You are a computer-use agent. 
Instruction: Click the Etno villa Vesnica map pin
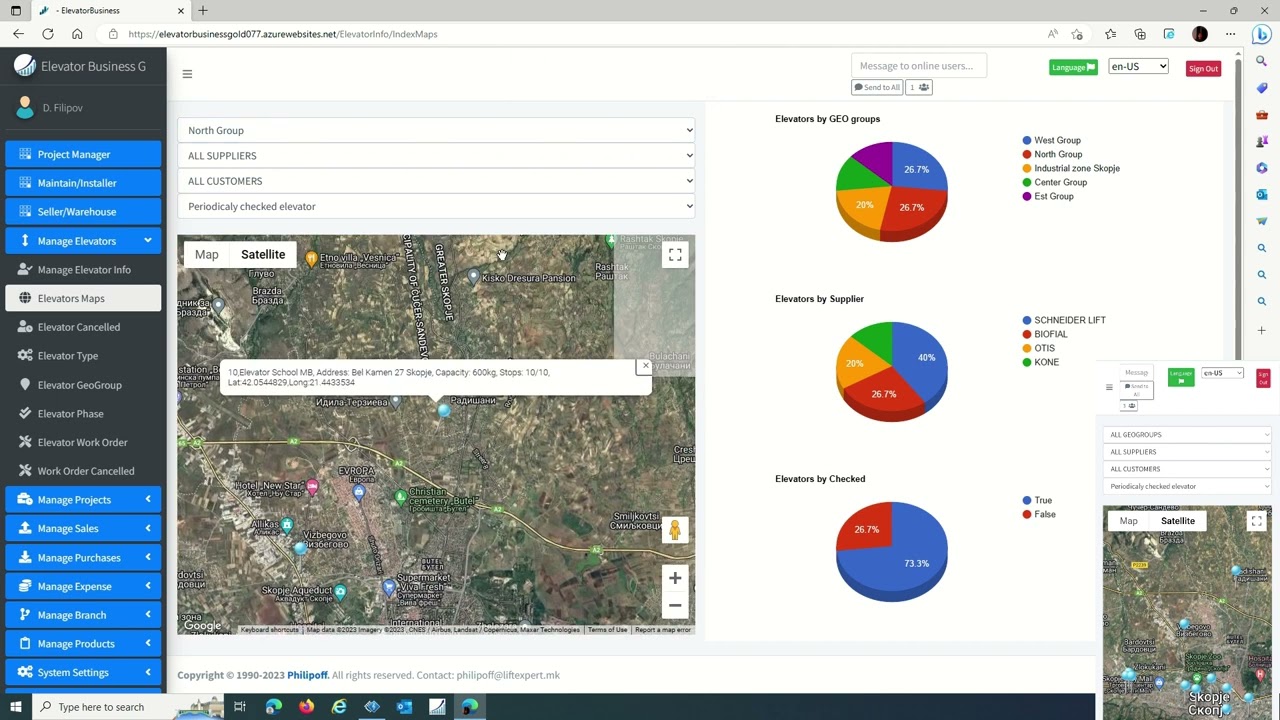pos(311,259)
